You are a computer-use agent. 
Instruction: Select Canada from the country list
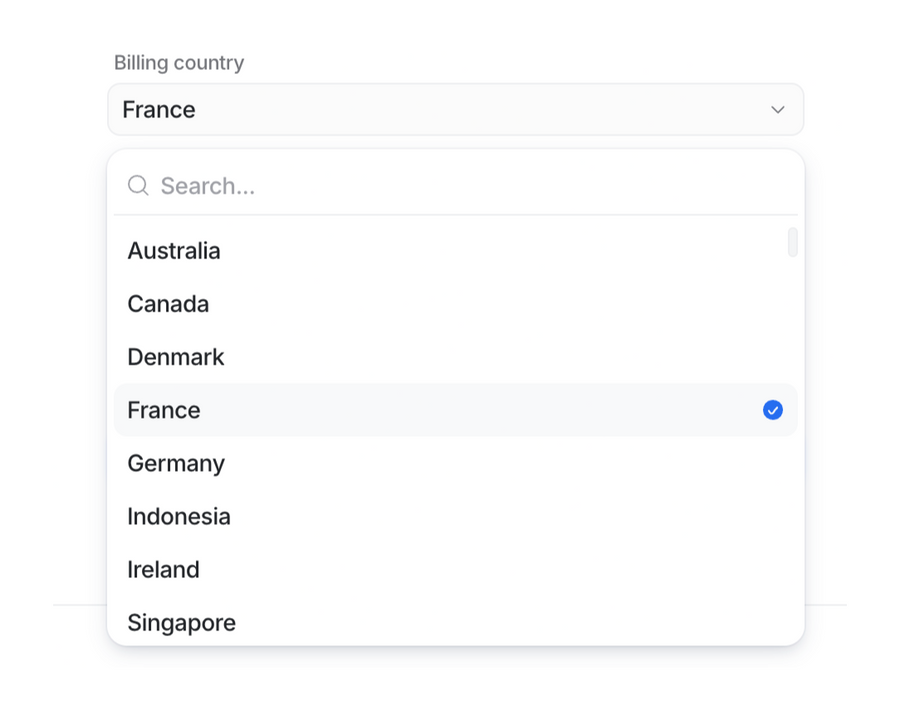coord(168,304)
